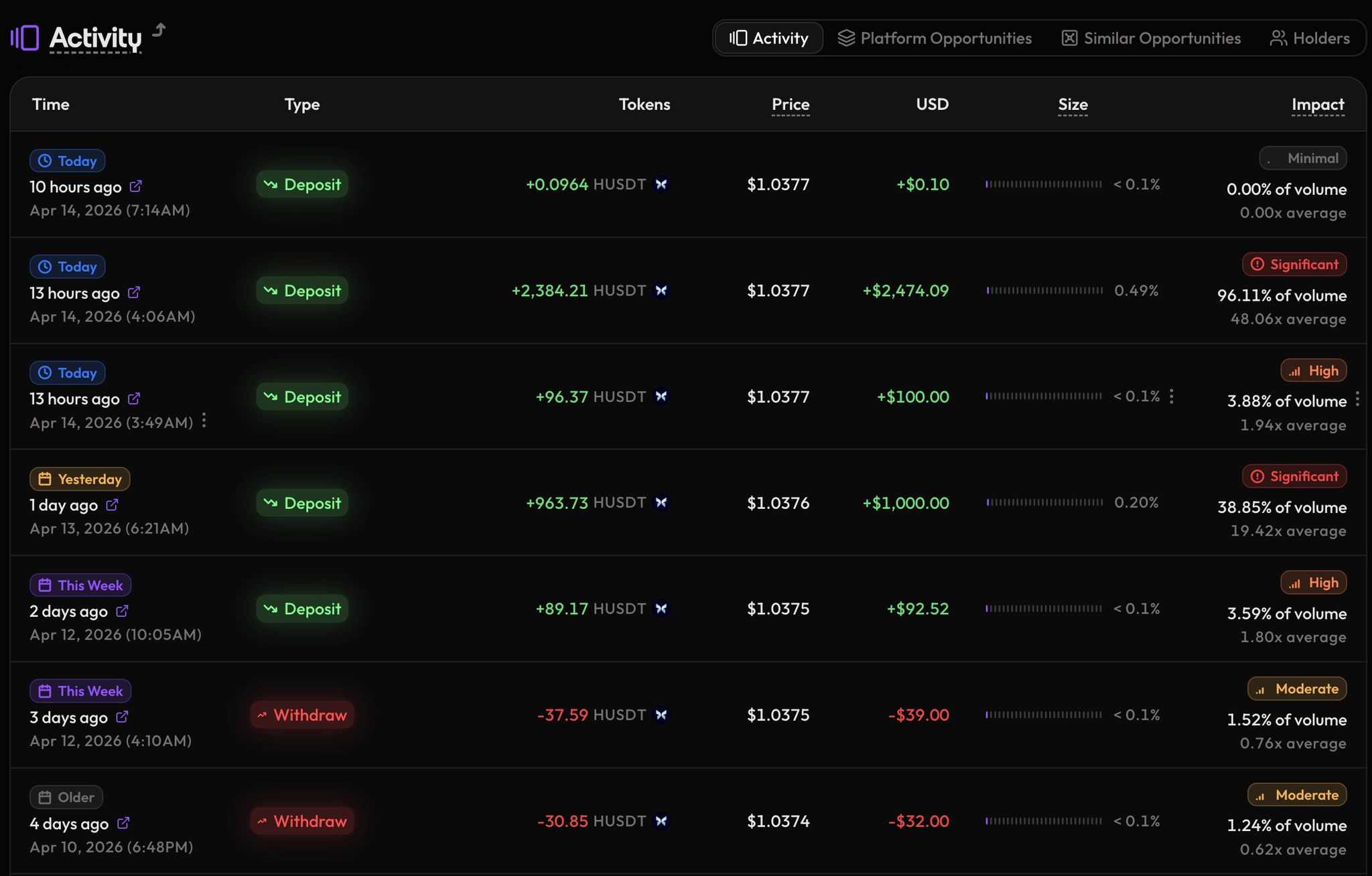Switch to Platform Opportunities tab

point(935,38)
